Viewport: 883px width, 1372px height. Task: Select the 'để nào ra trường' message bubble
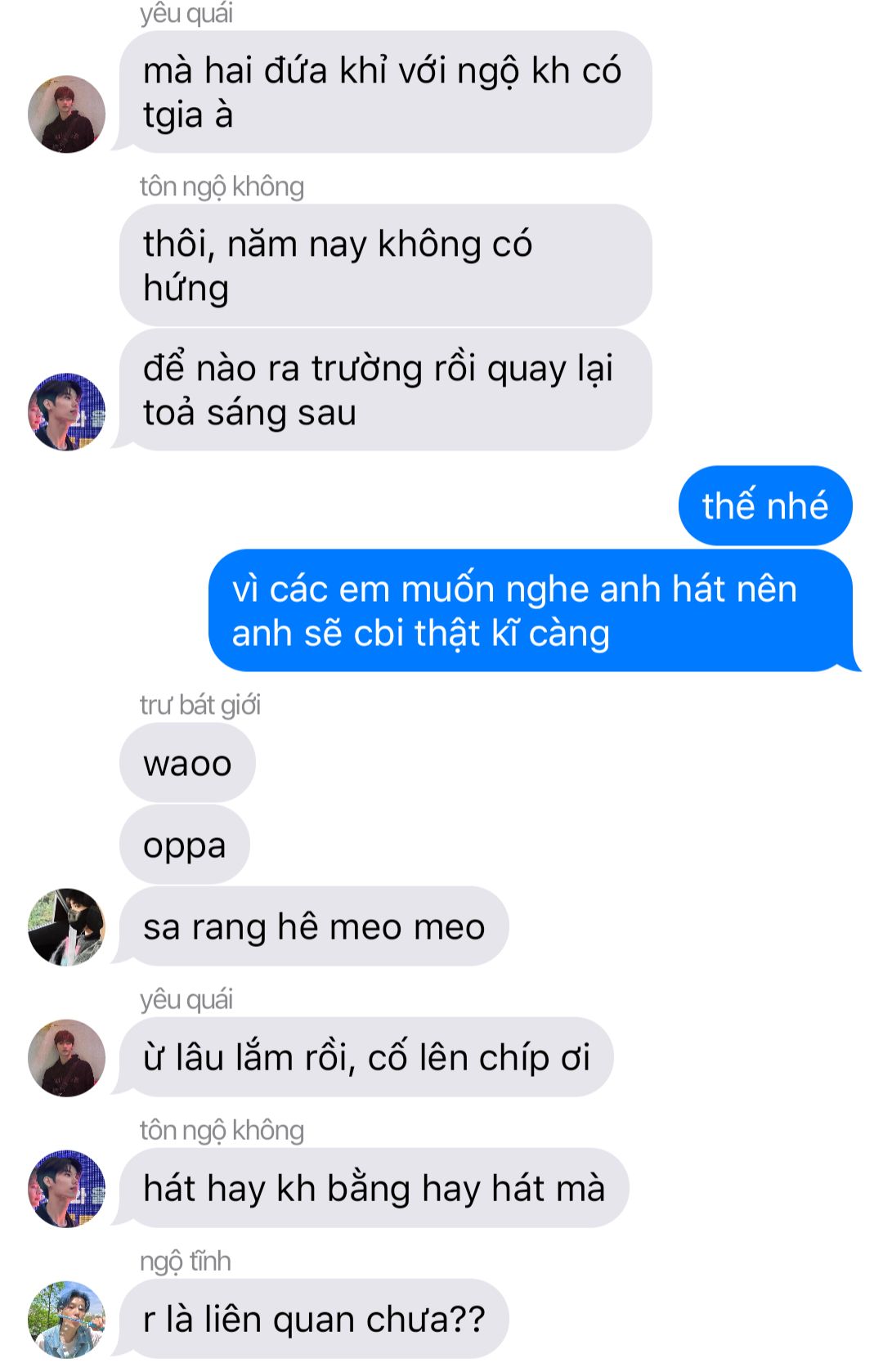tap(385, 390)
